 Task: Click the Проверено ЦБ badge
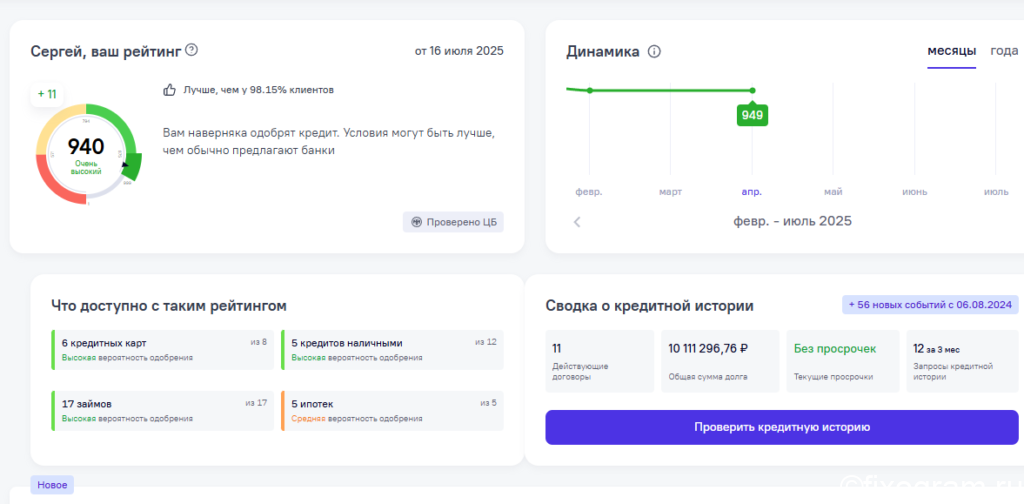(x=453, y=222)
